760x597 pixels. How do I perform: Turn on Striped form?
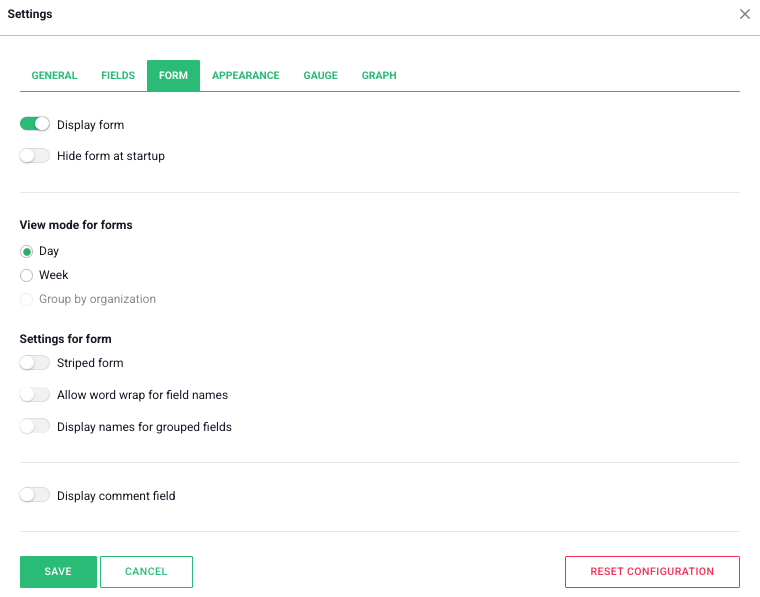click(35, 363)
